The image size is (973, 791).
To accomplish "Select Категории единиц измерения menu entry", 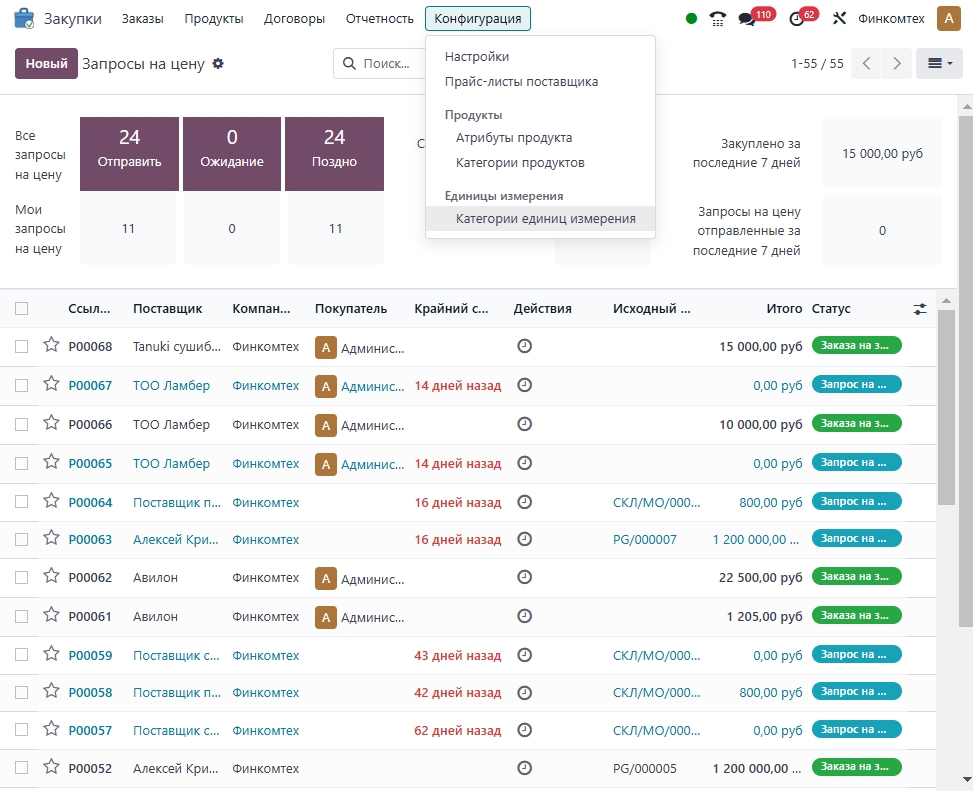I will tap(545, 219).
